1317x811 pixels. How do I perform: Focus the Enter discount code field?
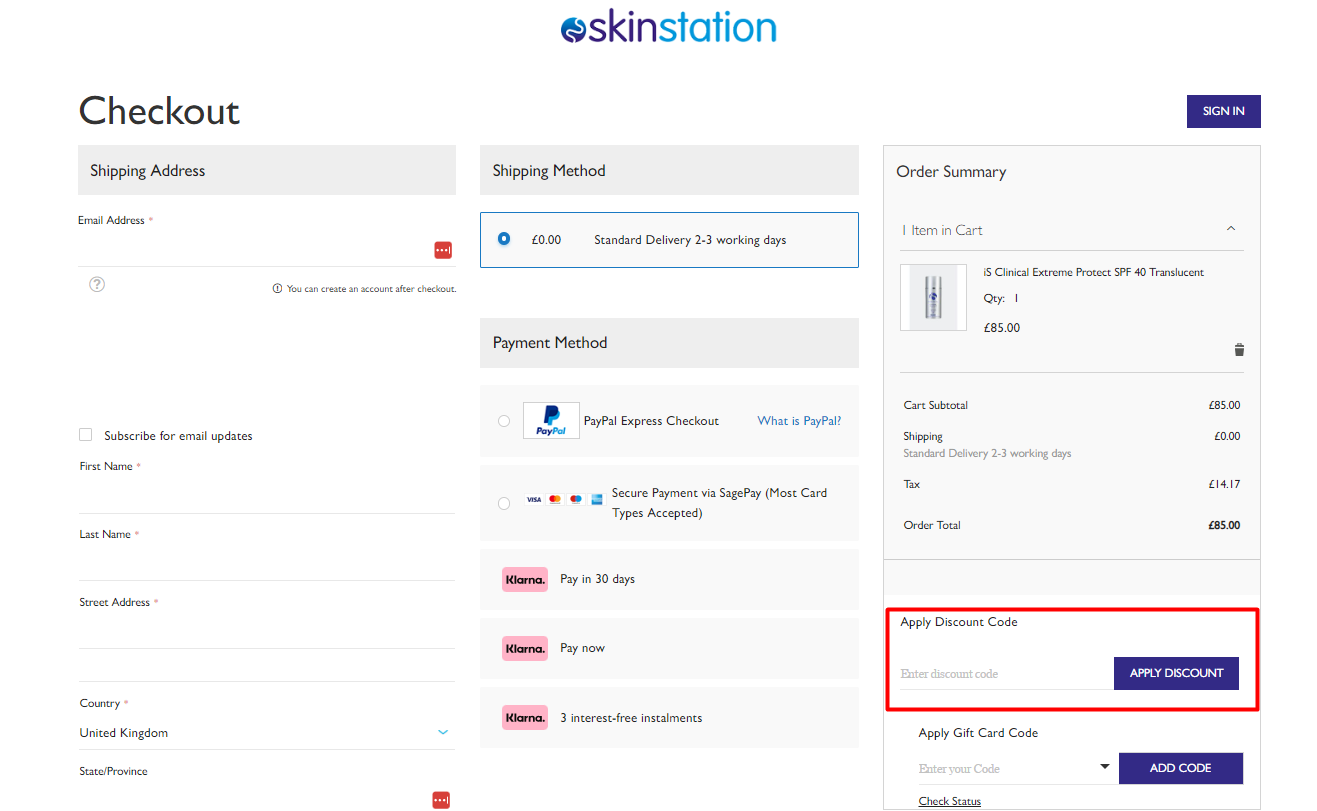[x=1006, y=674]
